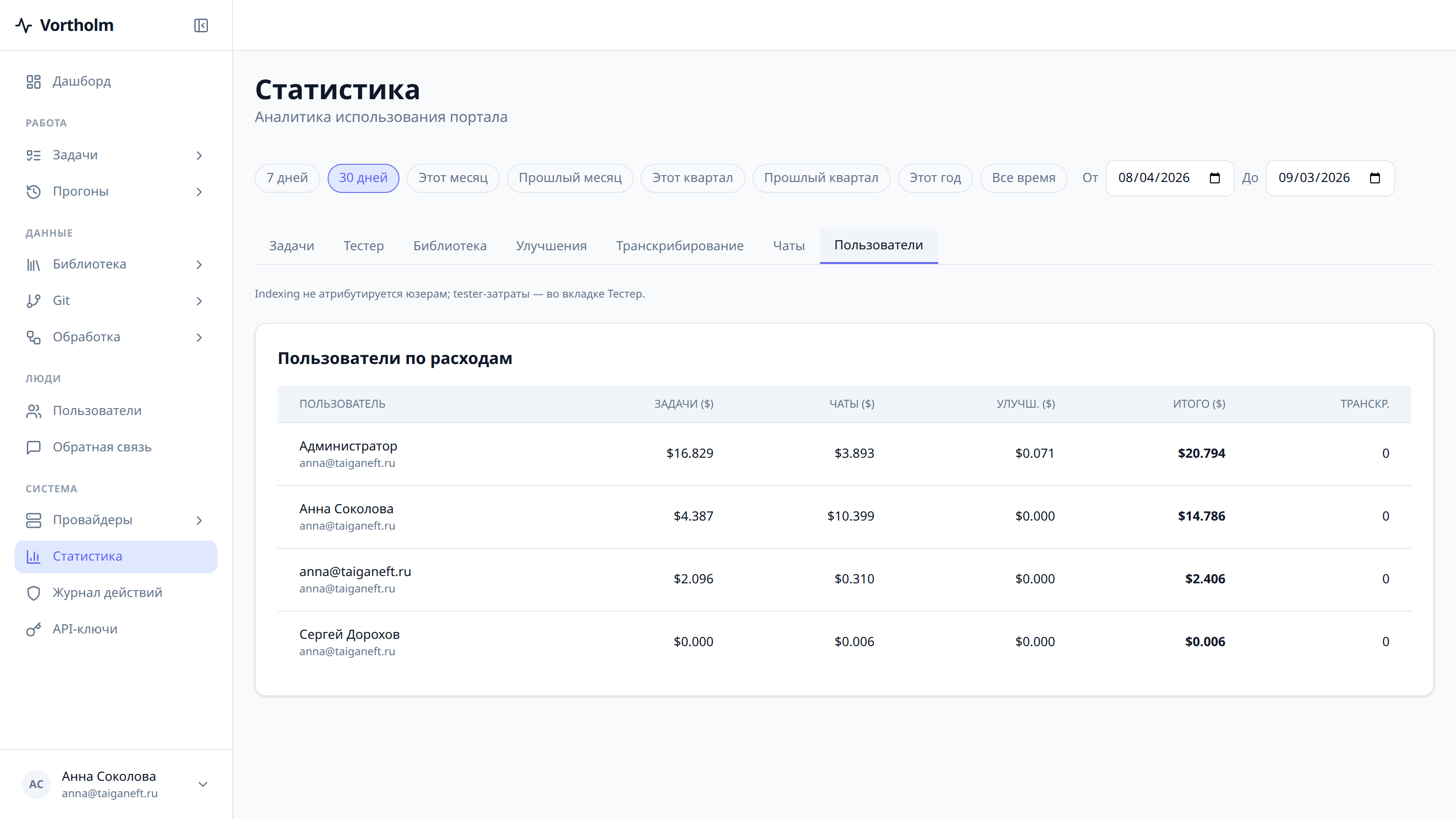Select the Прошлый месяц period filter
Image resolution: width=1456 pixels, height=819 pixels.
pos(570,178)
